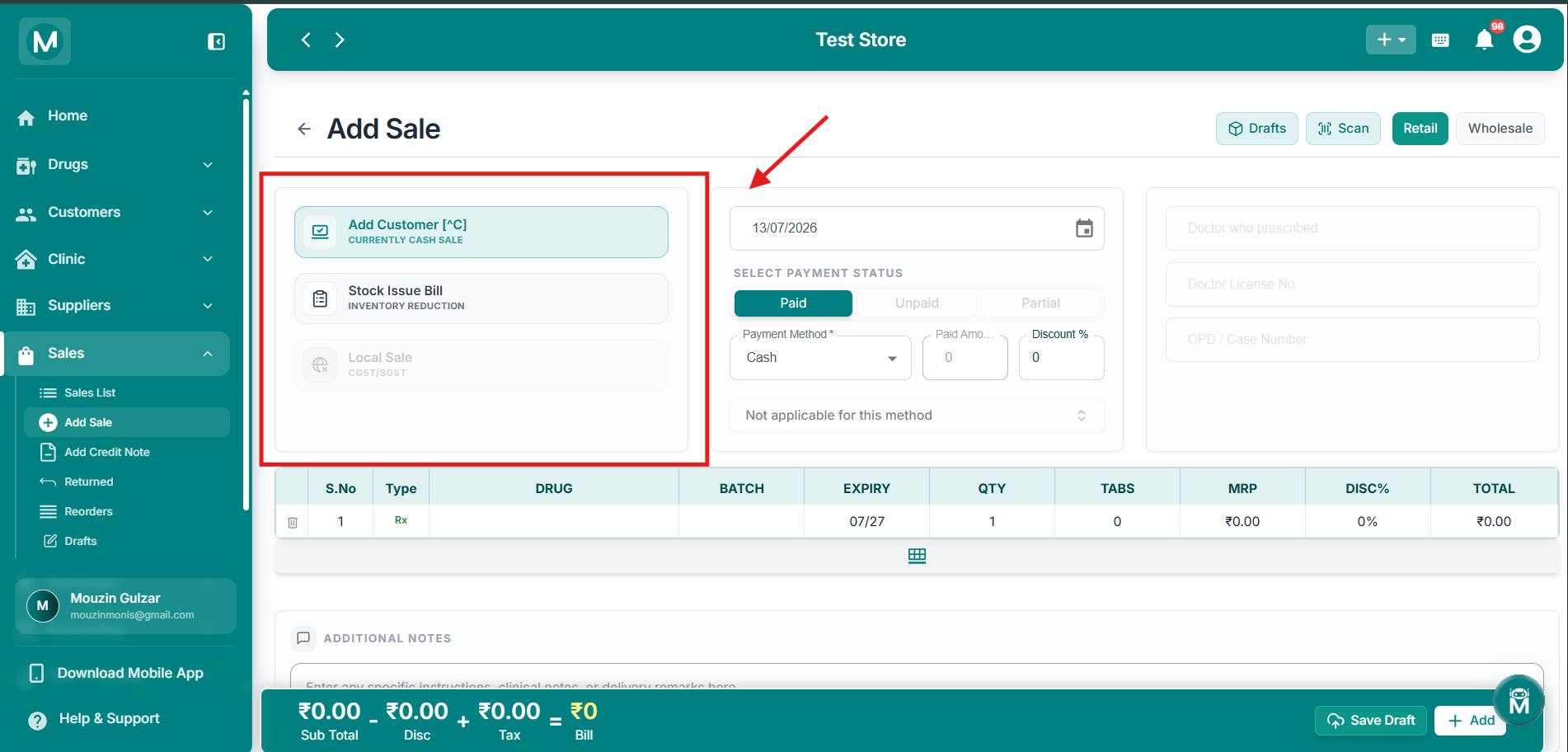Open Sales List in sidebar

pyautogui.click(x=126, y=392)
